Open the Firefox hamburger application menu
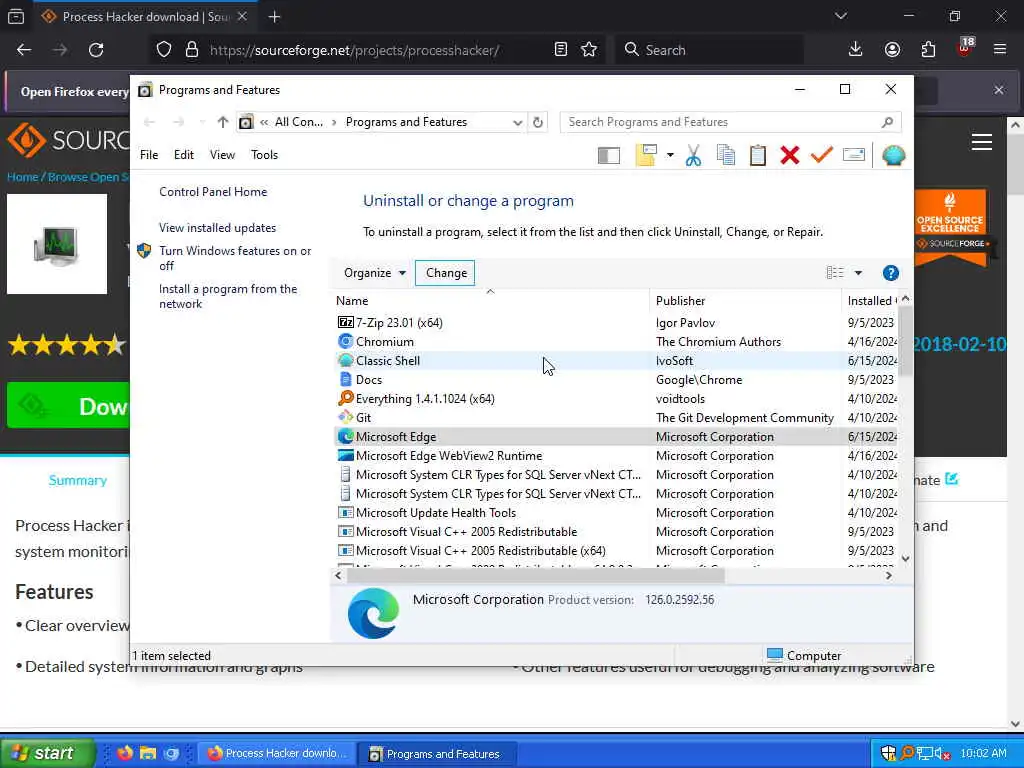Image resolution: width=1024 pixels, height=768 pixels. [1000, 50]
